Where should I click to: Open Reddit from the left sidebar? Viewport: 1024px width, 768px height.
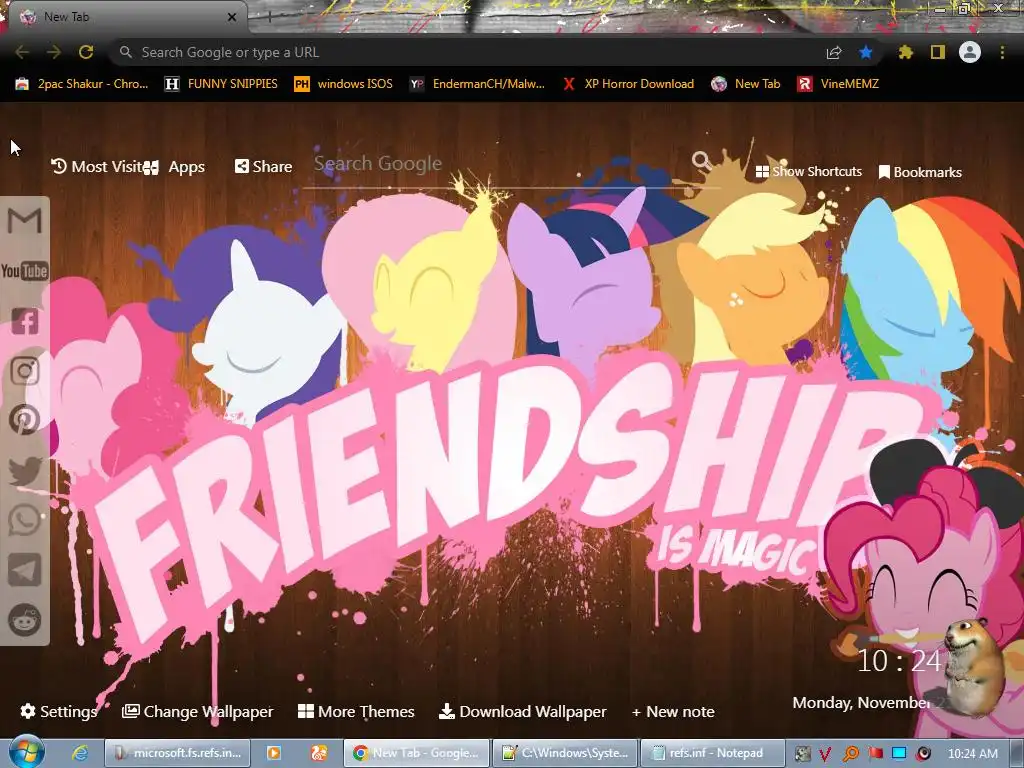coord(25,619)
